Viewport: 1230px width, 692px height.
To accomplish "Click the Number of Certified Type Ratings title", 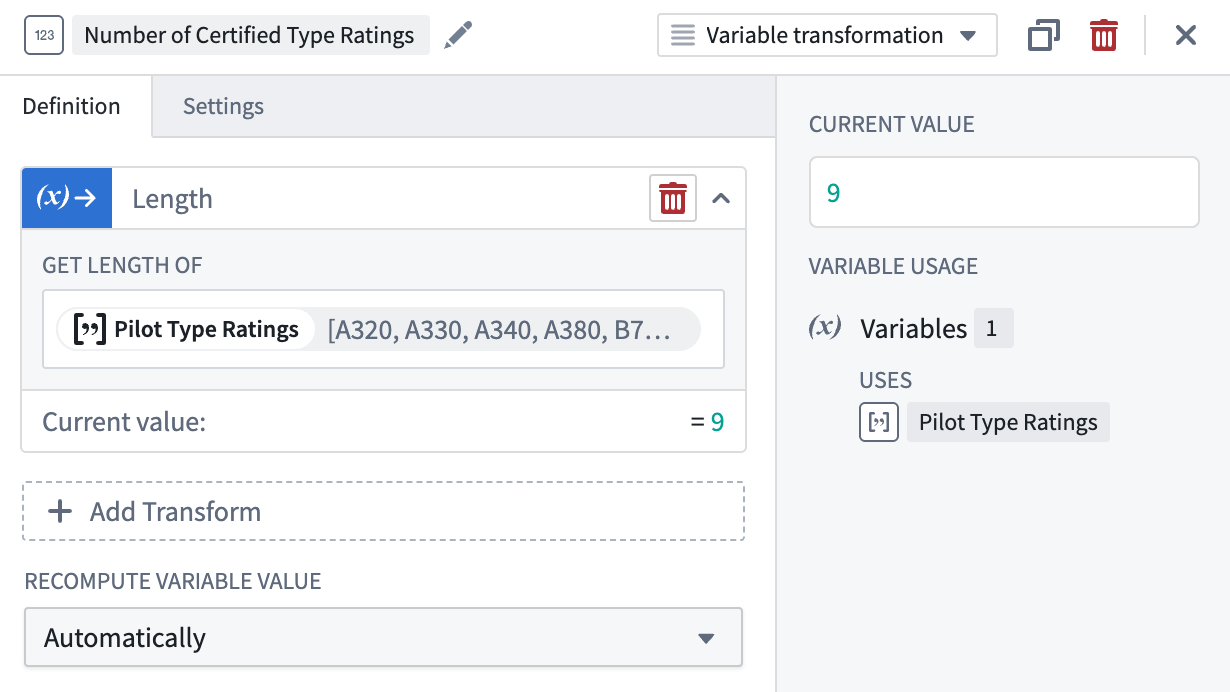I will coord(249,36).
